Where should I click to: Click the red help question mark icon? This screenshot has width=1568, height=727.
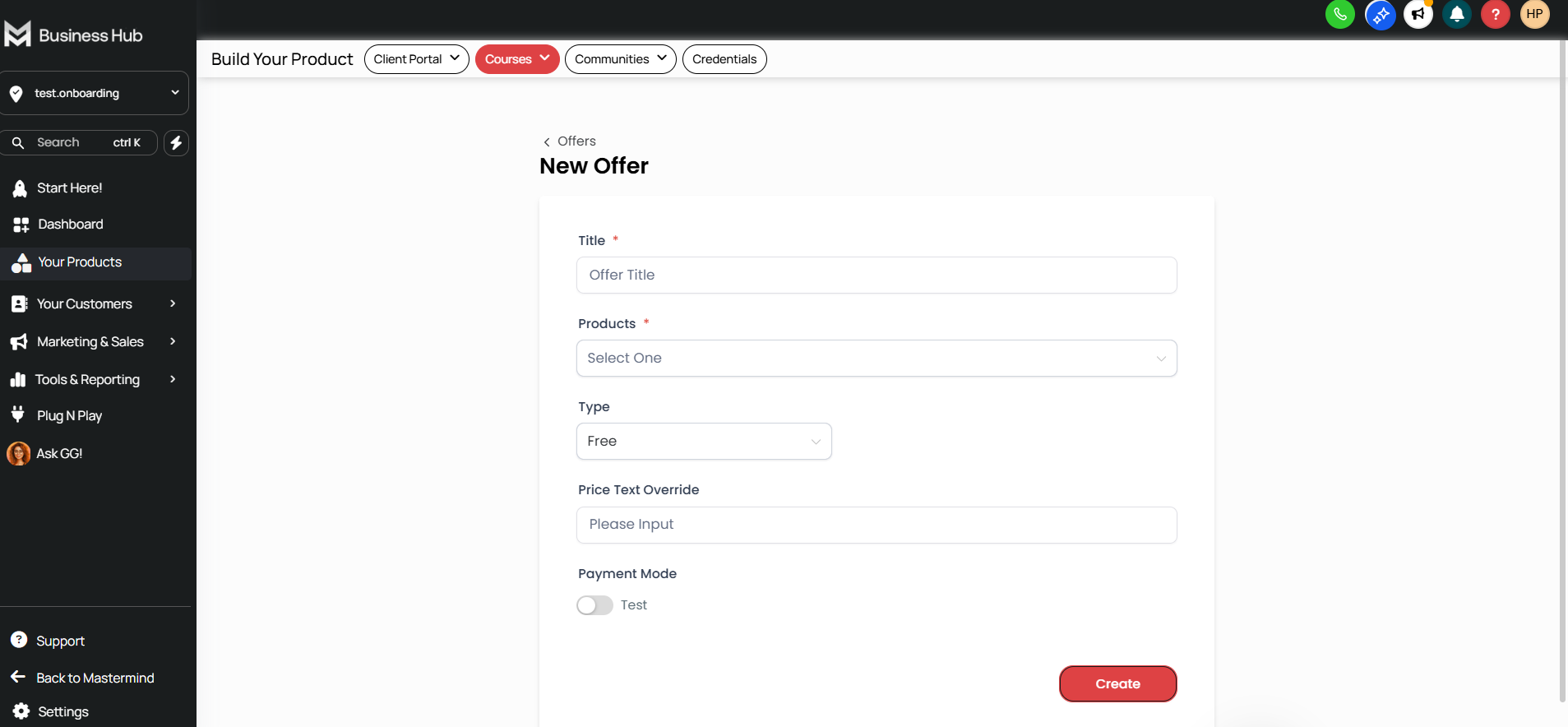pos(1495,14)
